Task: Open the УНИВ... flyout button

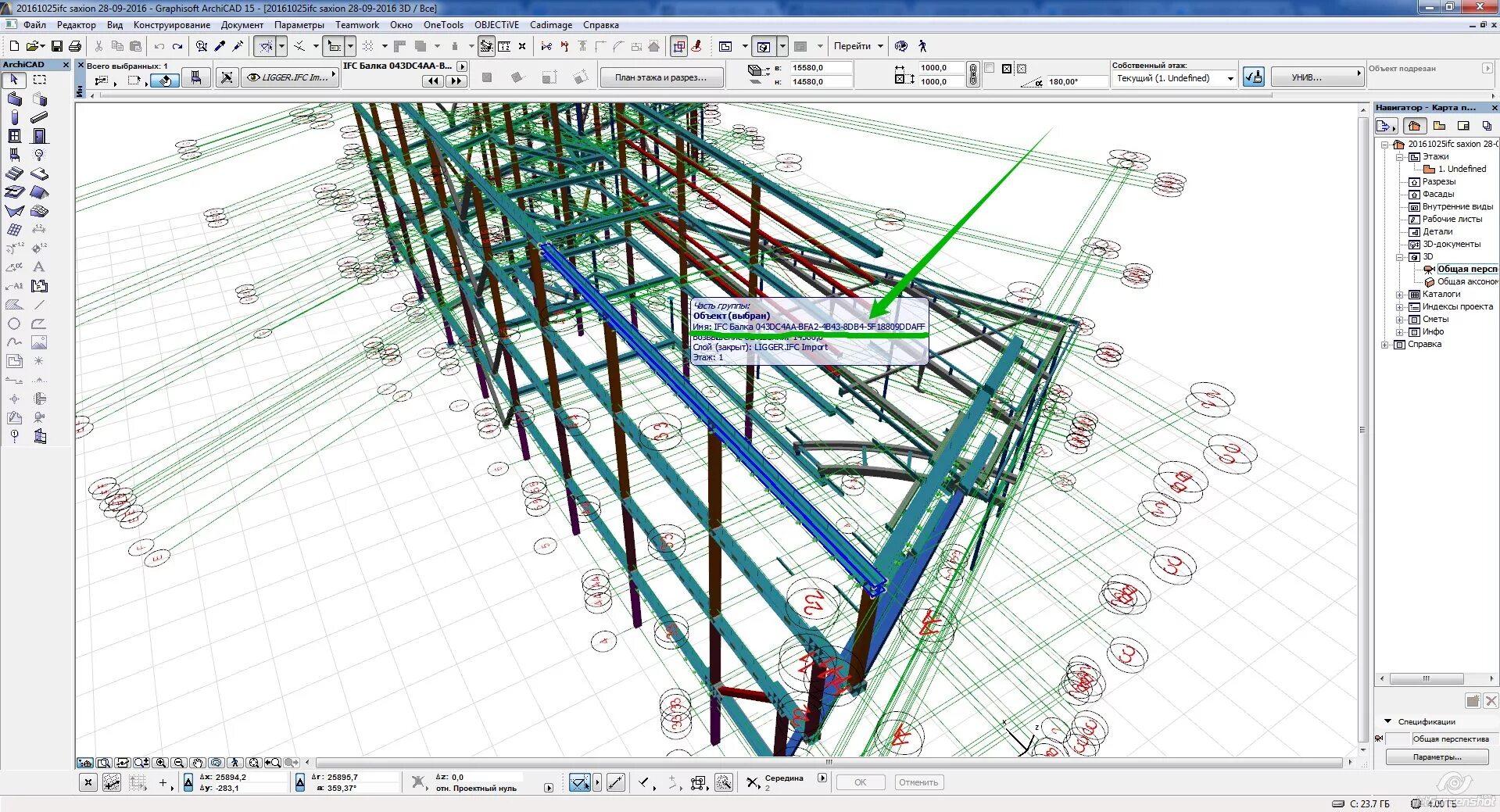Action: click(1316, 77)
